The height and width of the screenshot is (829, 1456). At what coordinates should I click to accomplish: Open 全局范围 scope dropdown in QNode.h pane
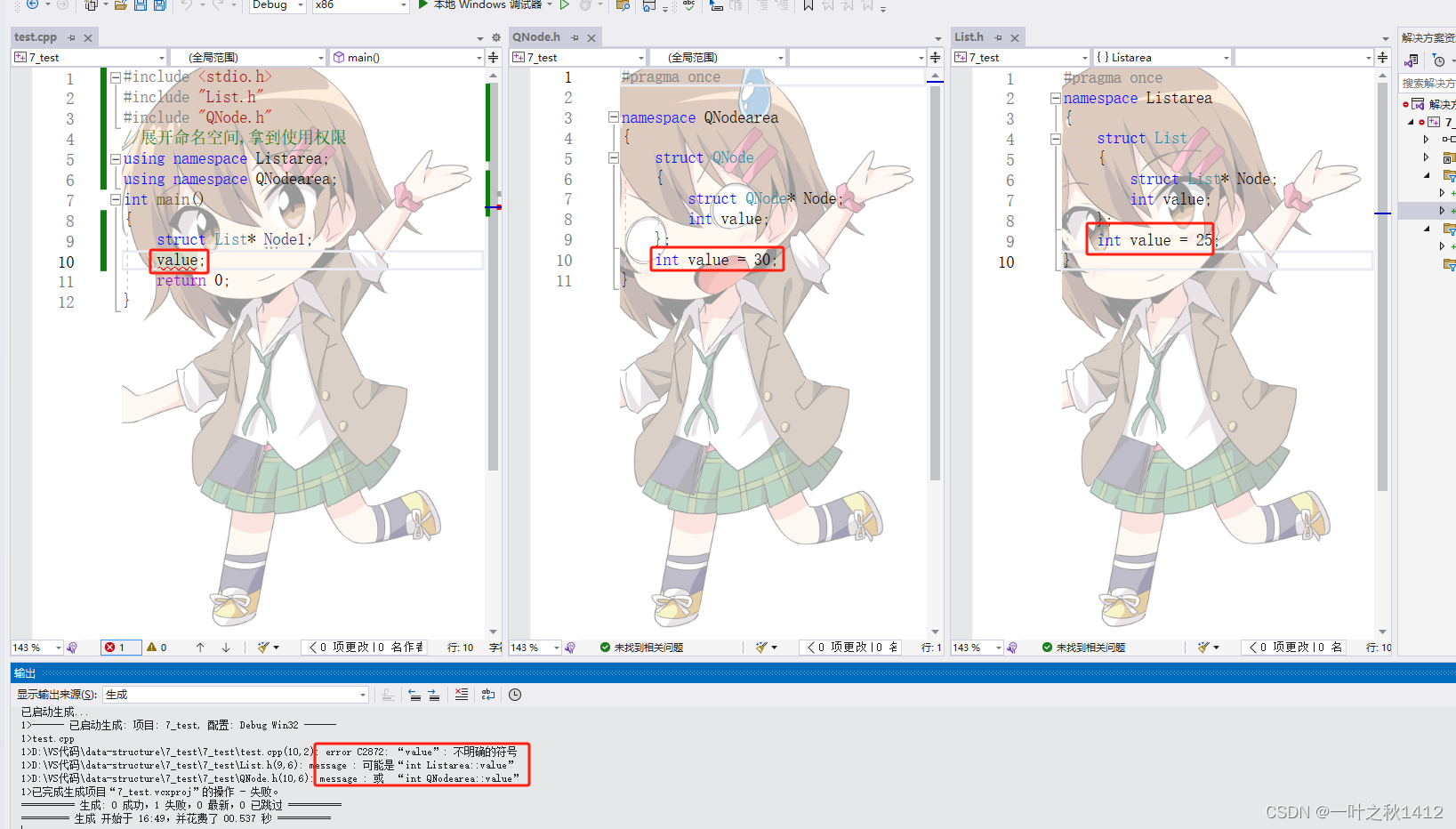[719, 58]
